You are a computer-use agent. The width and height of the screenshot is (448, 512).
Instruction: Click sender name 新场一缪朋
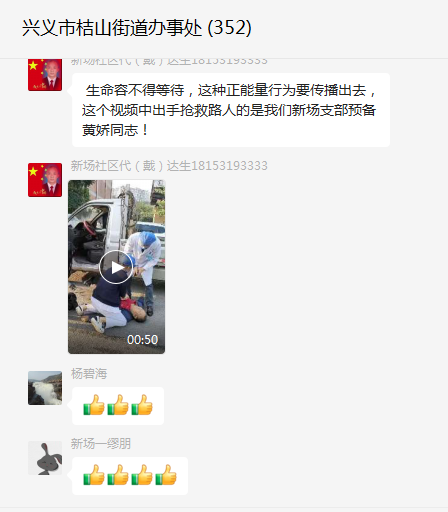pyautogui.click(x=101, y=444)
